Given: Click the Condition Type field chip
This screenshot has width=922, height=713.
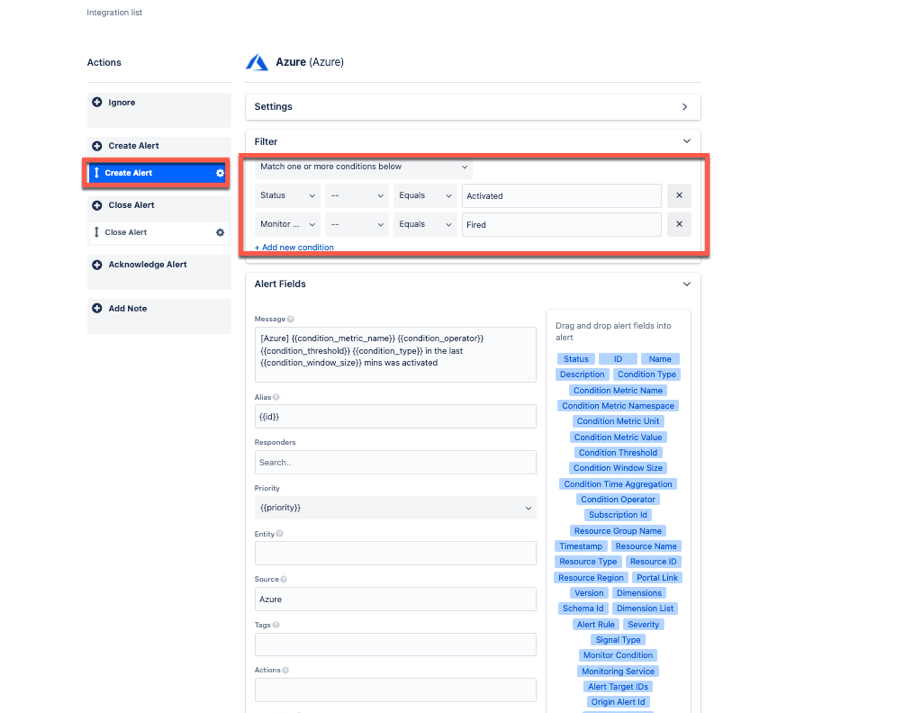Looking at the screenshot, I should point(646,374).
